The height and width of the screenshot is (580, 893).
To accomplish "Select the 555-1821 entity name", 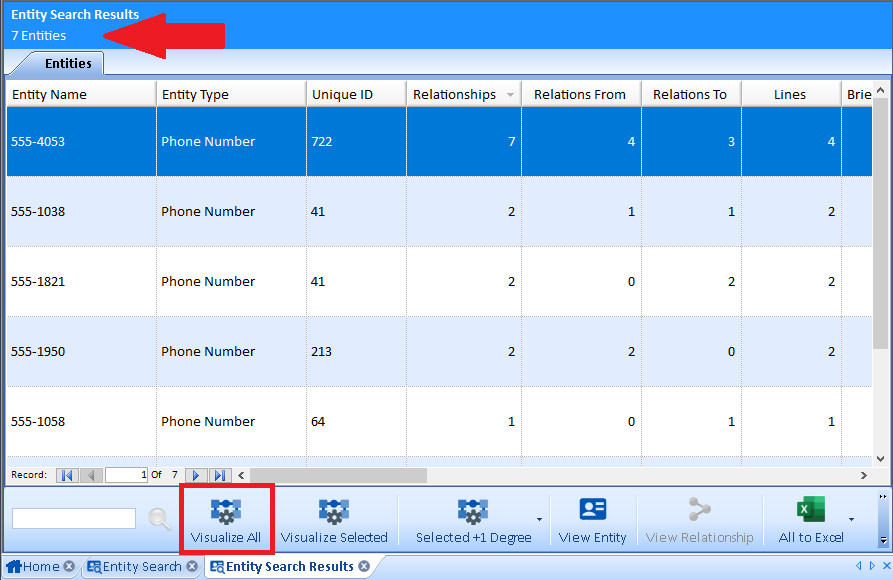I will pos(38,281).
